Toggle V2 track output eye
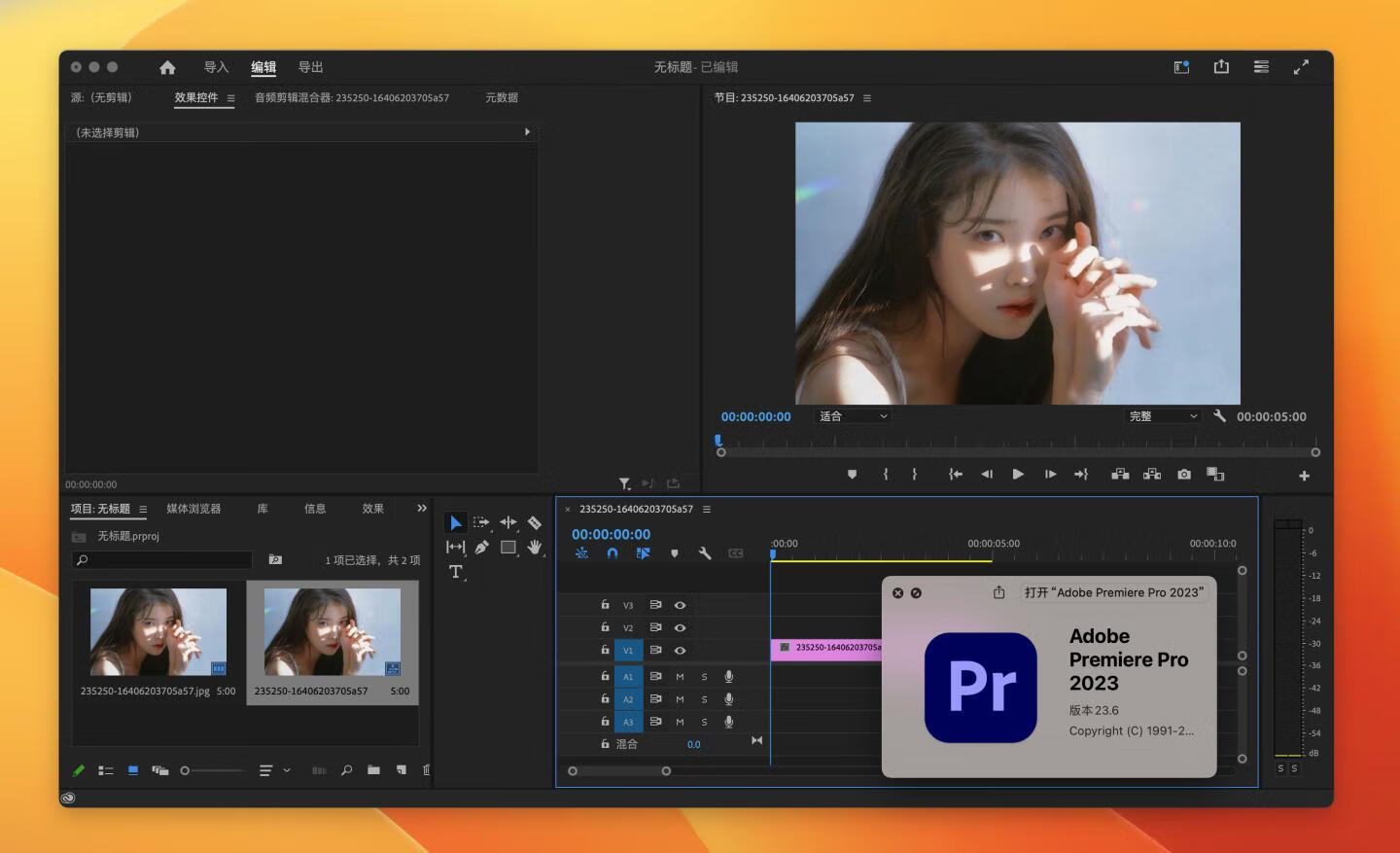This screenshot has width=1400, height=853. click(x=680, y=628)
